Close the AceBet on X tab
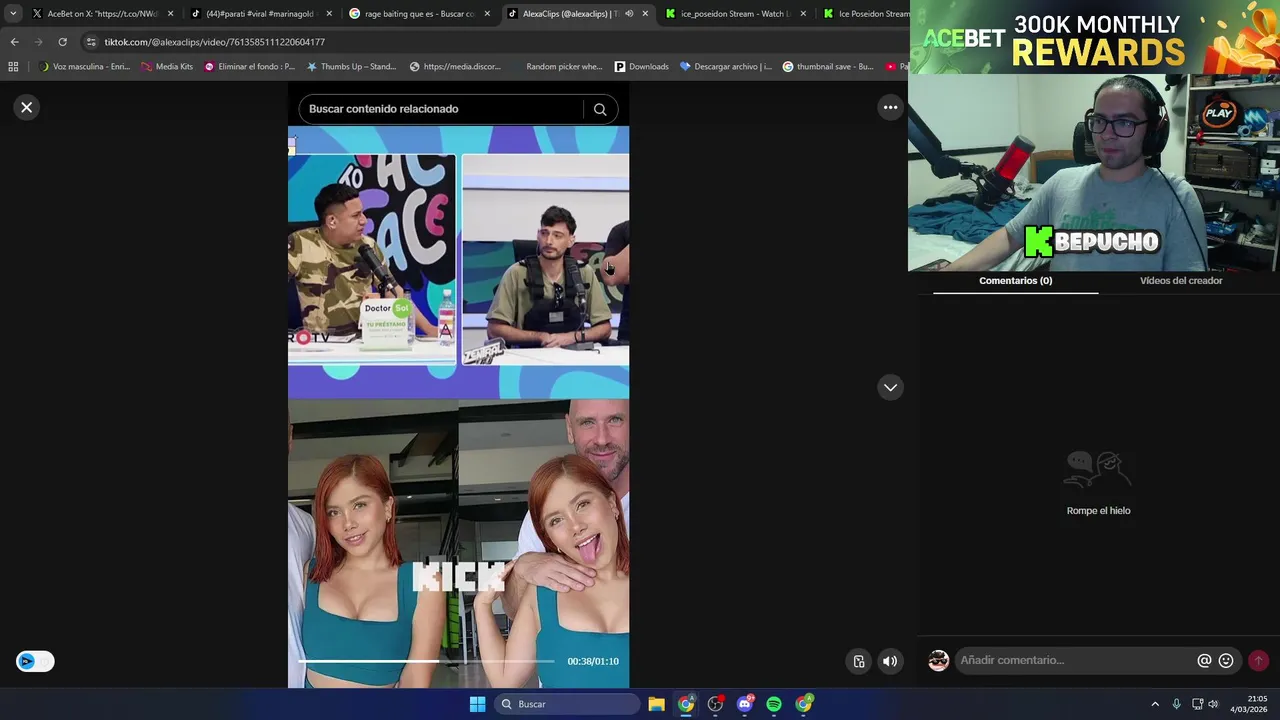 170,14
